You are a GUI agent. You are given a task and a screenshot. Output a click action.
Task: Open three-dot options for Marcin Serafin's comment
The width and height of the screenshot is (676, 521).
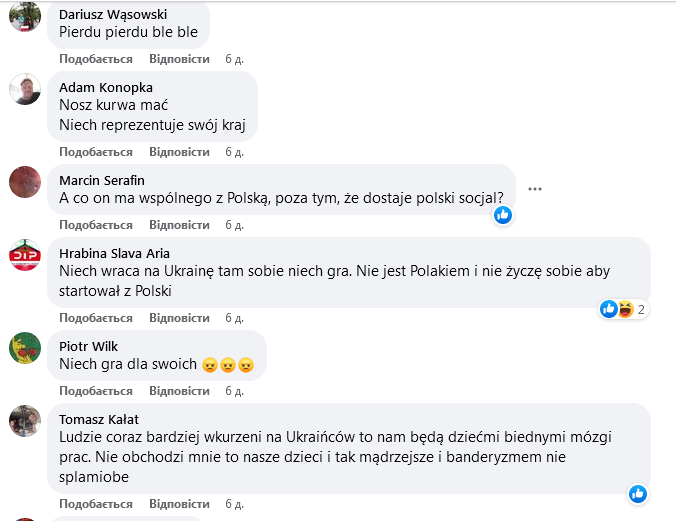coord(535,189)
